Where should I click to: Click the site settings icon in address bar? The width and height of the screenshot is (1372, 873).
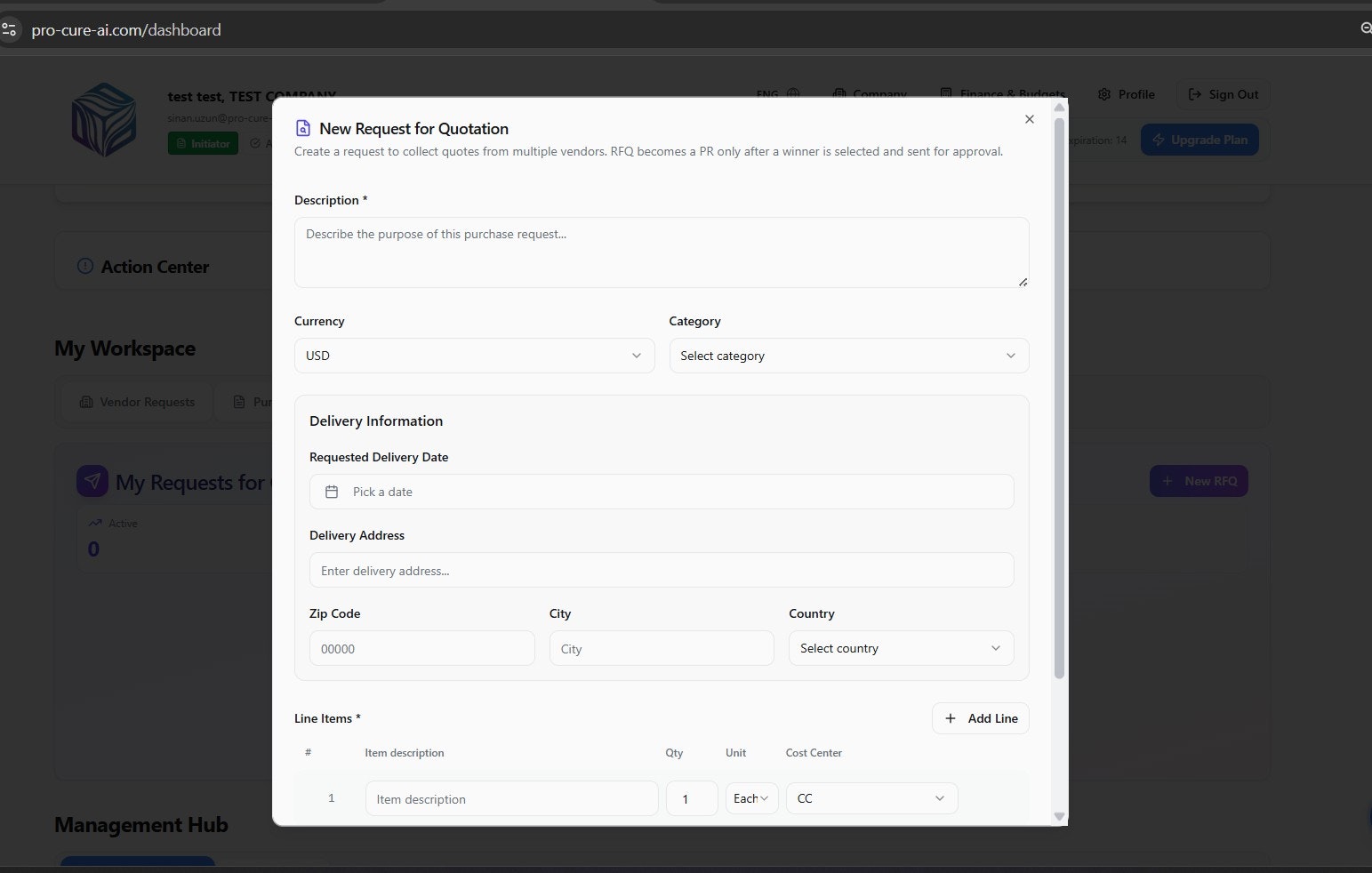point(9,29)
